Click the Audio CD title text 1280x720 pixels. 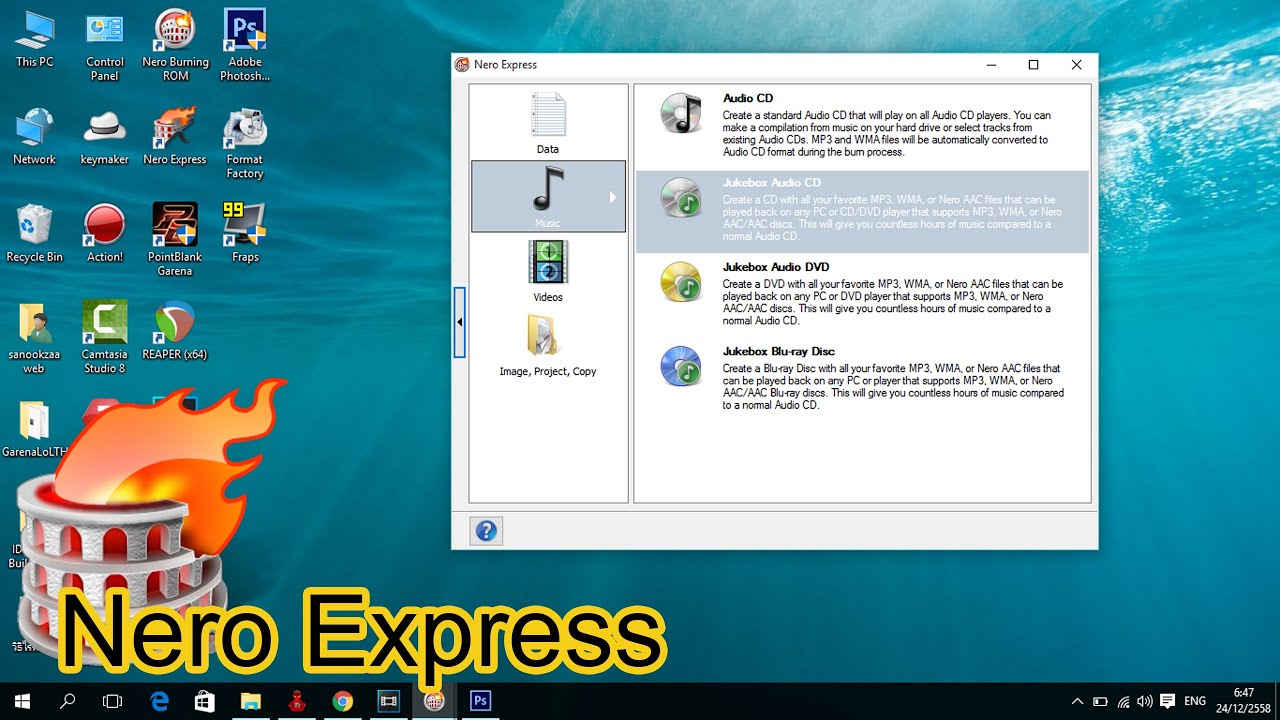tap(748, 98)
